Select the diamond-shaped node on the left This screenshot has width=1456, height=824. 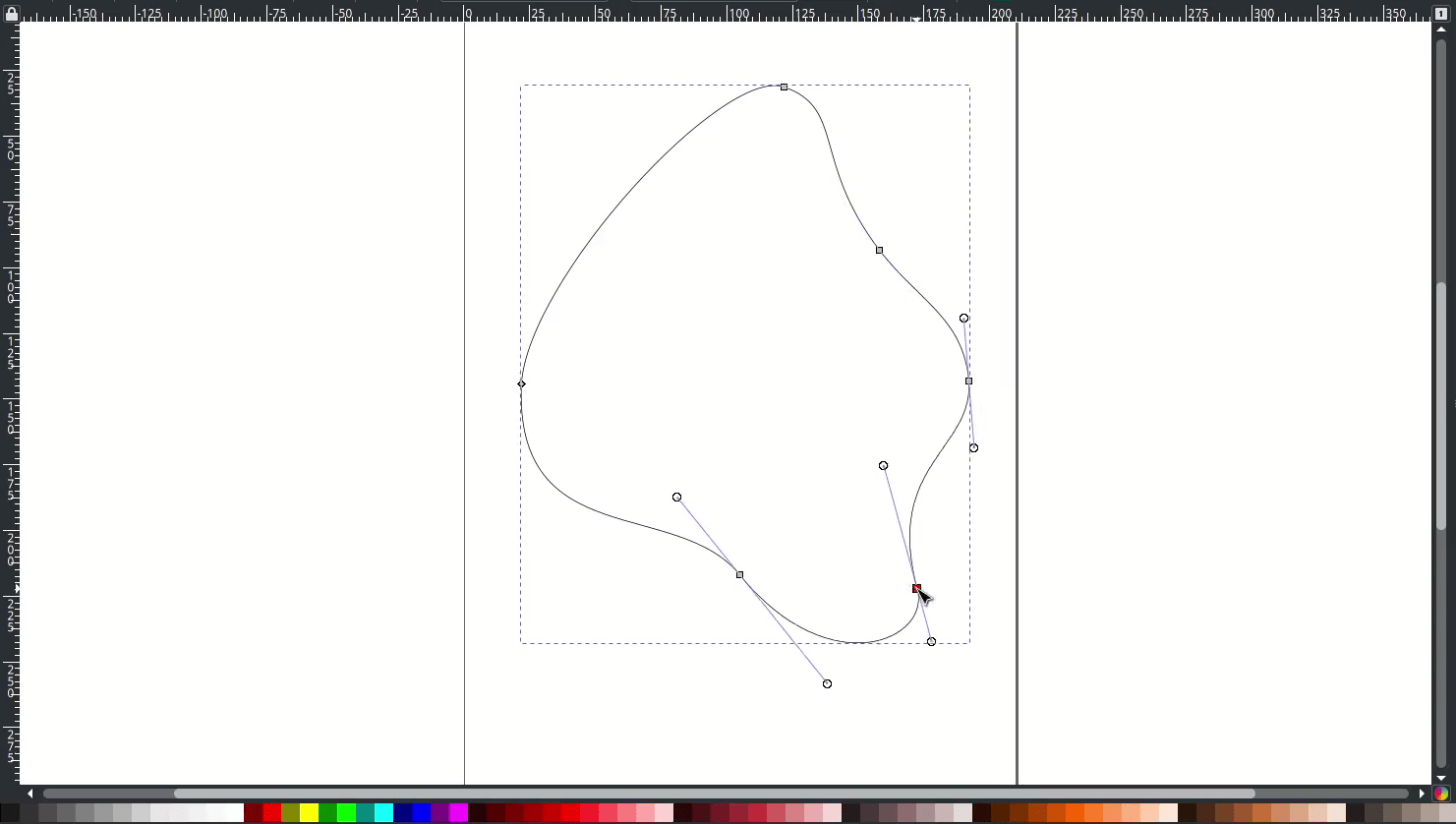pos(521,383)
